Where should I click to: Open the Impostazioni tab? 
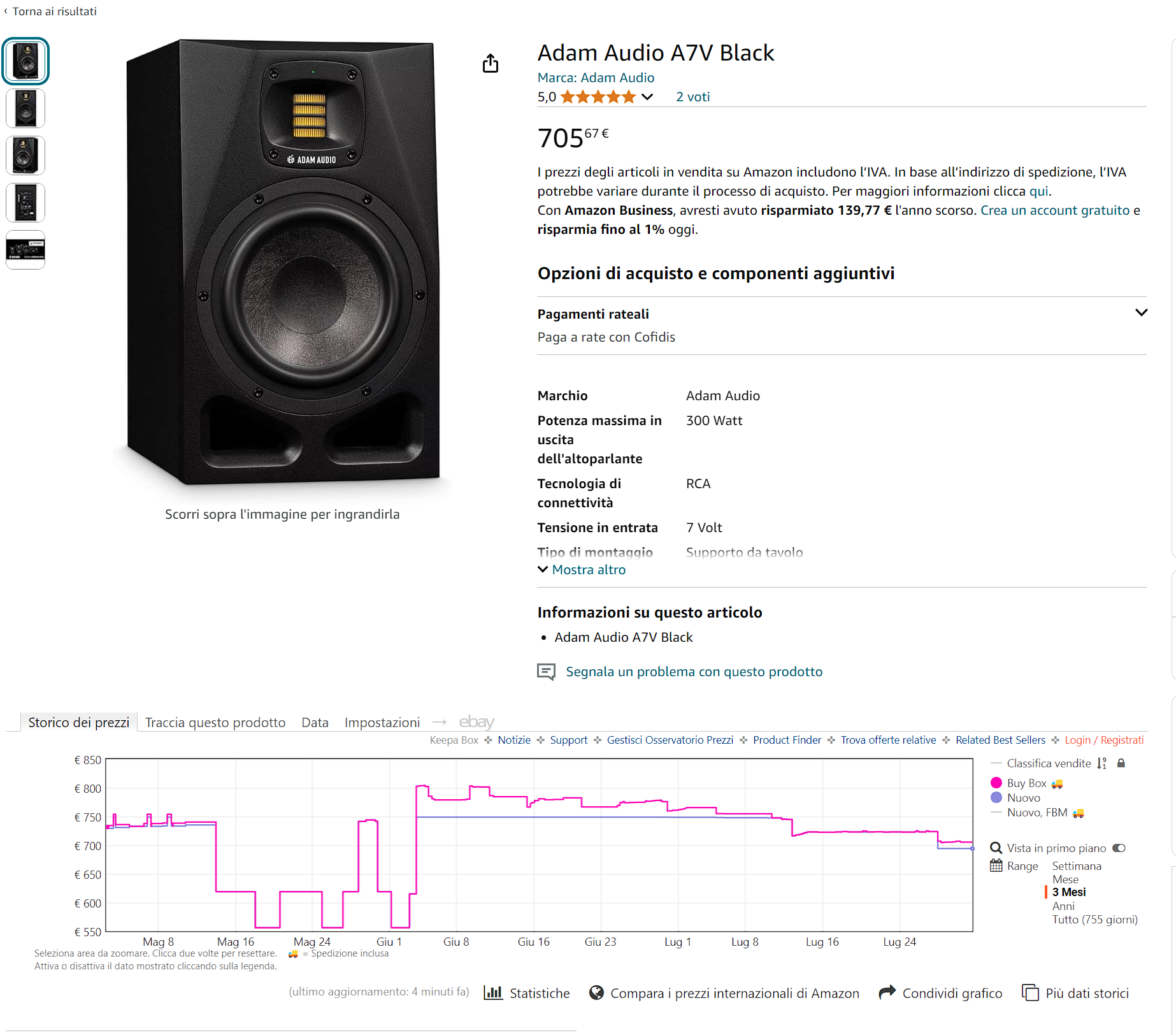tap(382, 722)
